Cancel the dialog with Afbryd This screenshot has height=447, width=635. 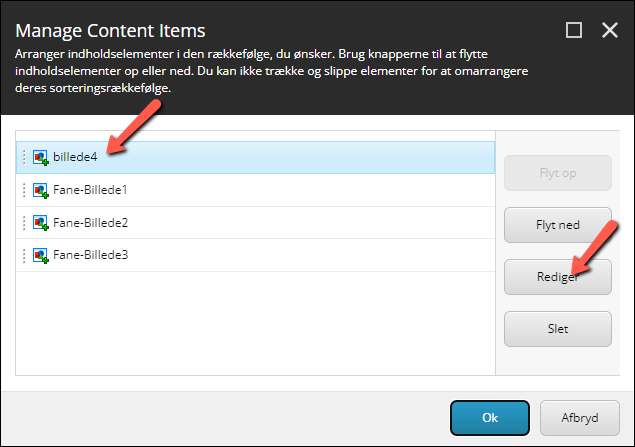click(x=580, y=418)
